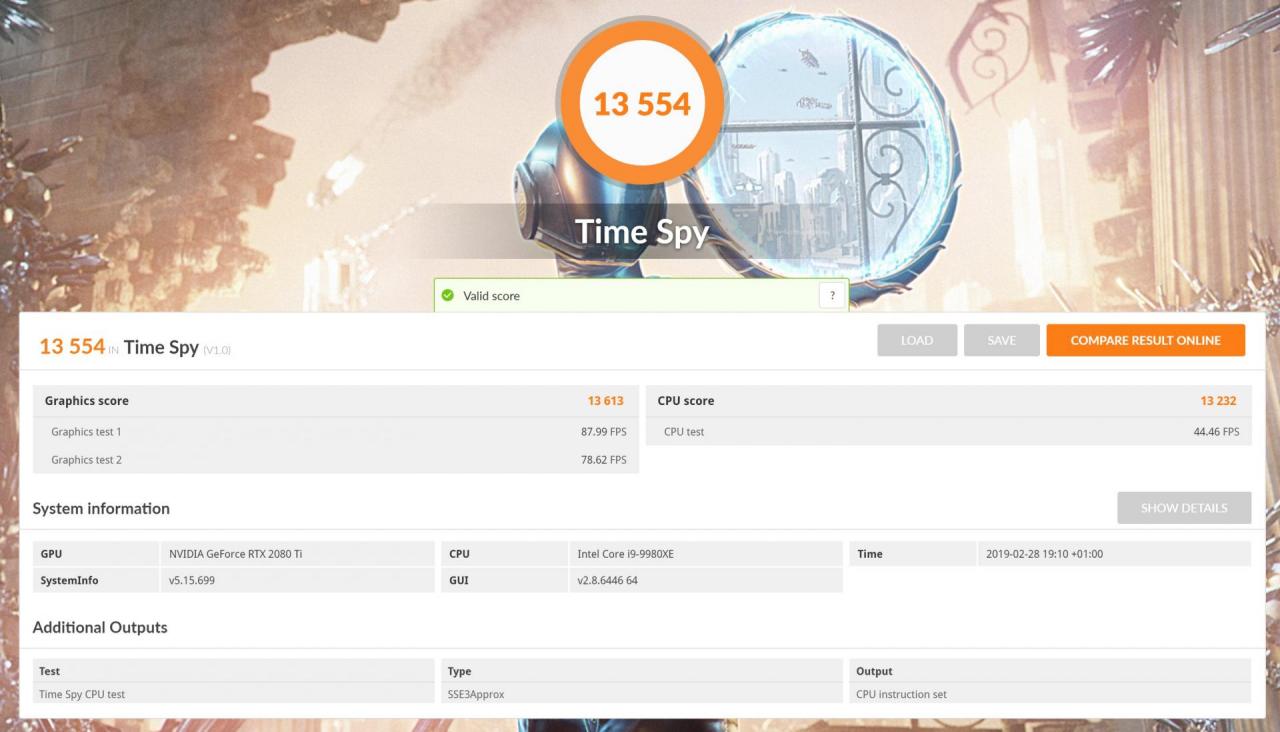The width and height of the screenshot is (1280, 732).
Task: Click the Graphics test 2 row label
Action: pos(86,460)
